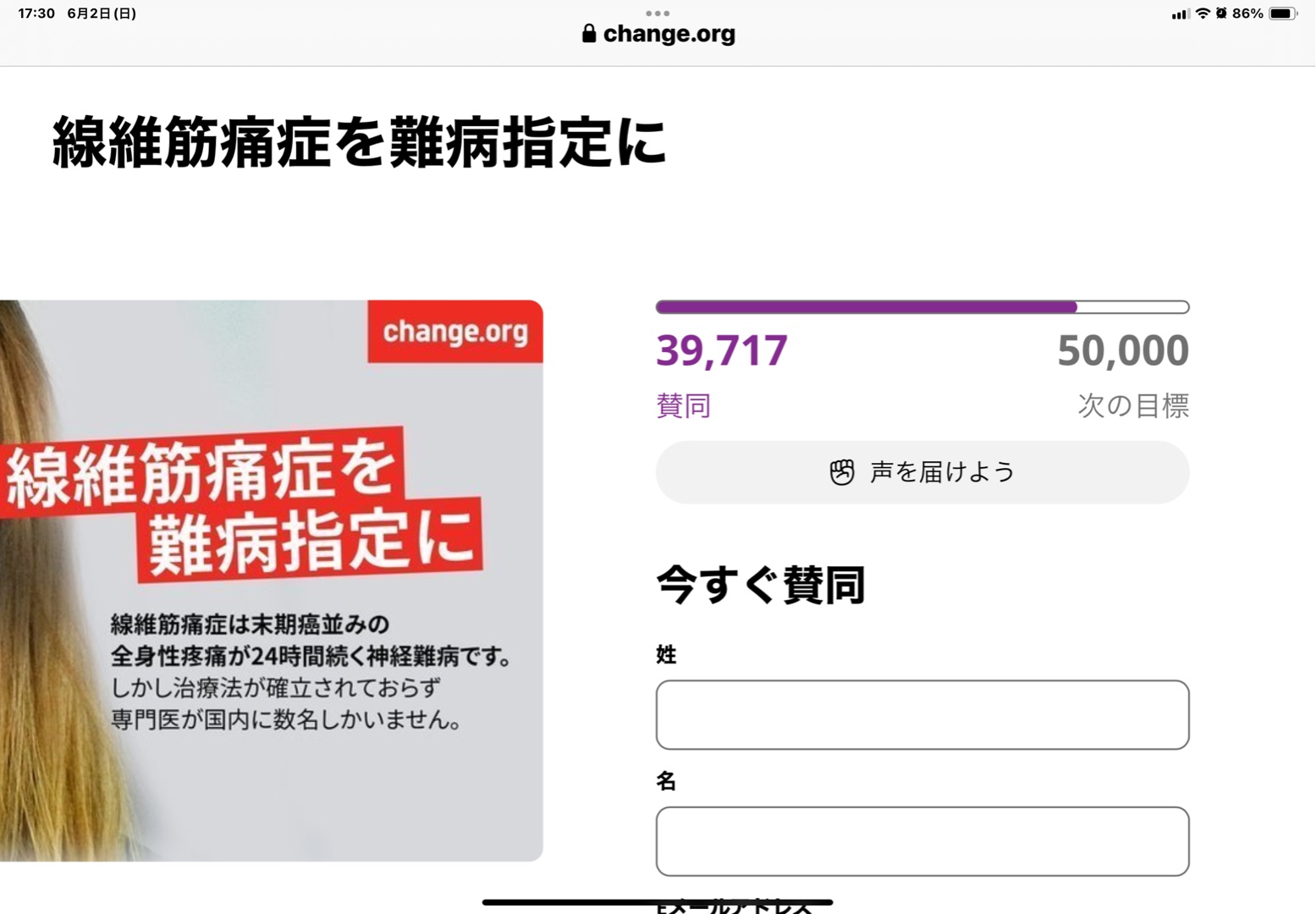1316x914 pixels.
Task: Click the 今すぐ賛同 heading
Action: 760,585
